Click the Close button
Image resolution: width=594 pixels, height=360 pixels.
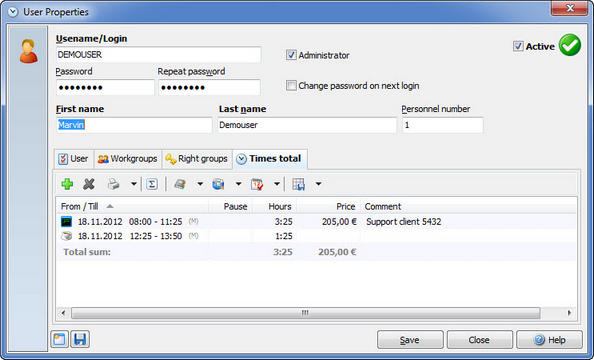tap(479, 340)
